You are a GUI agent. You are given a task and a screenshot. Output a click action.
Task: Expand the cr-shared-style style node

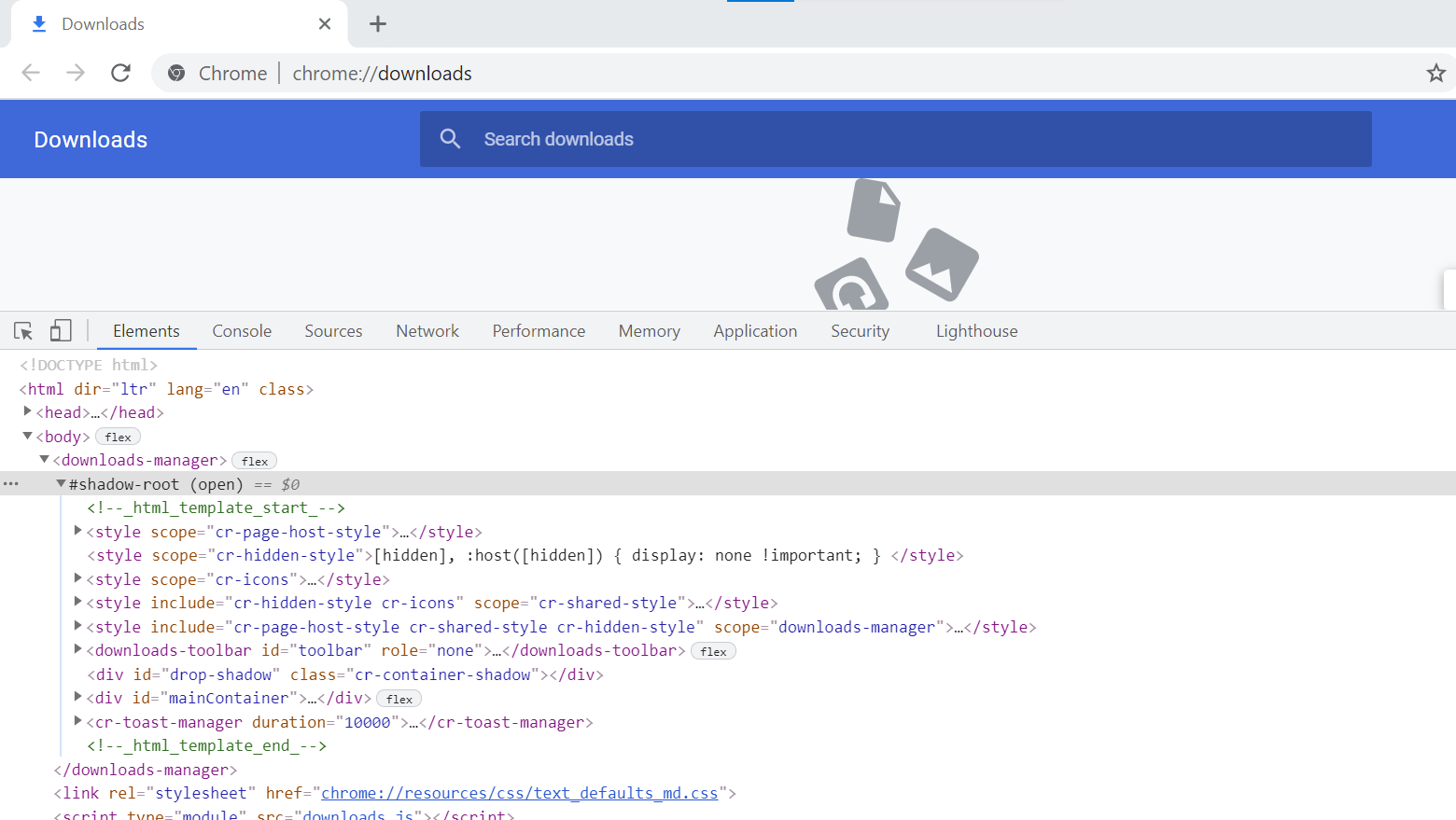click(77, 602)
